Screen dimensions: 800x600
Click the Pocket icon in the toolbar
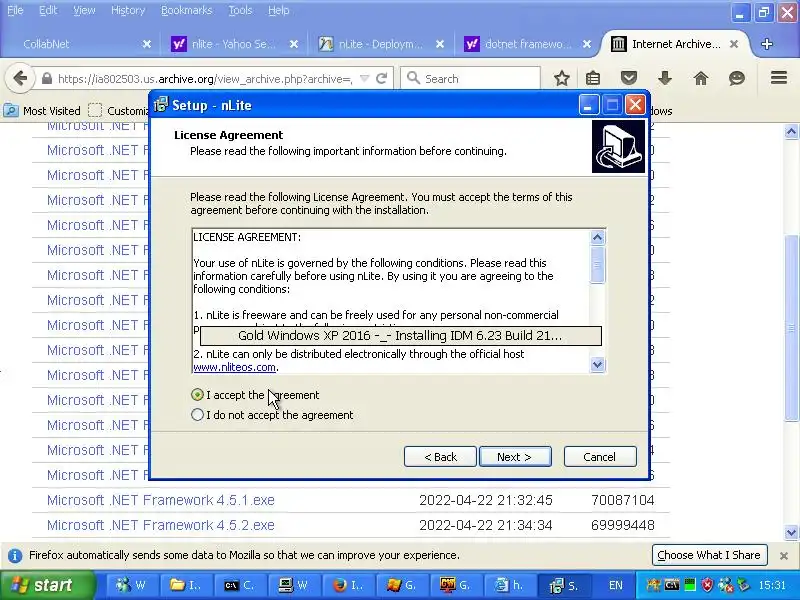click(x=629, y=79)
